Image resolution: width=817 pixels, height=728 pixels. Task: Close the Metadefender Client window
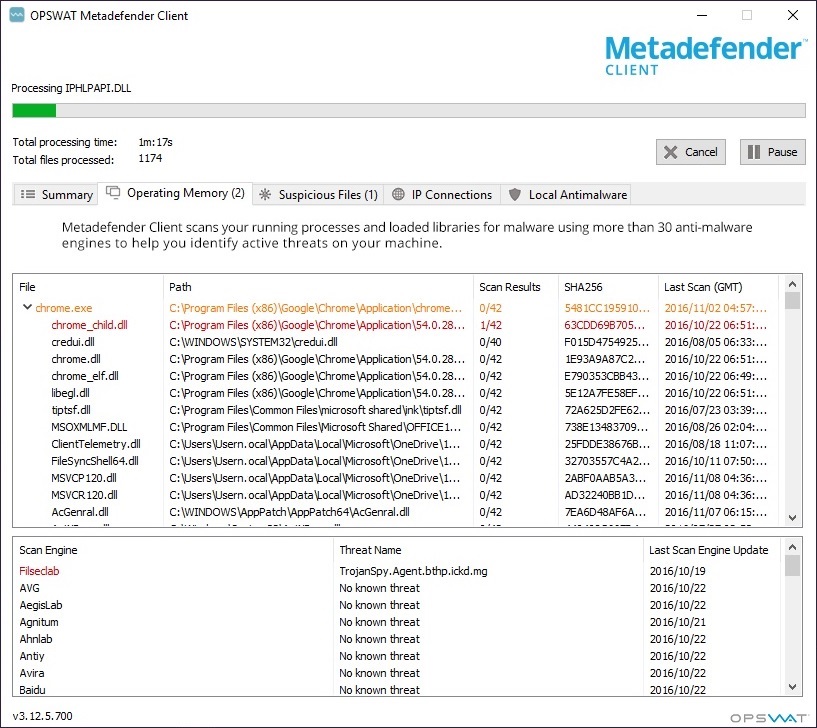point(793,15)
